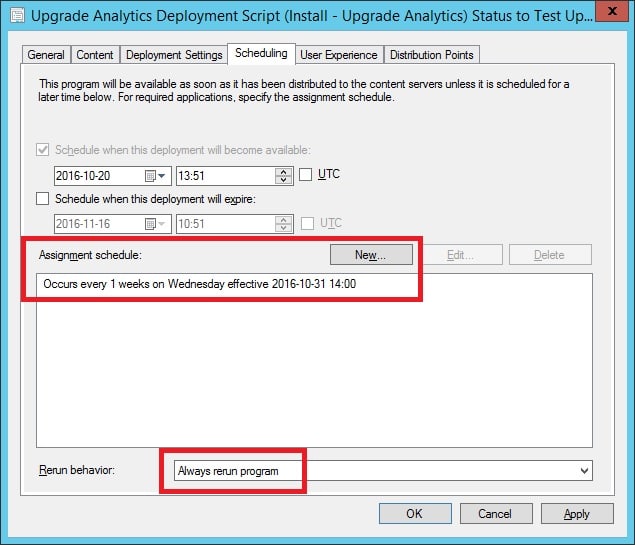Viewport: 635px width, 545px height.
Task: Click the dialog title bar document icon
Action: tap(17, 15)
